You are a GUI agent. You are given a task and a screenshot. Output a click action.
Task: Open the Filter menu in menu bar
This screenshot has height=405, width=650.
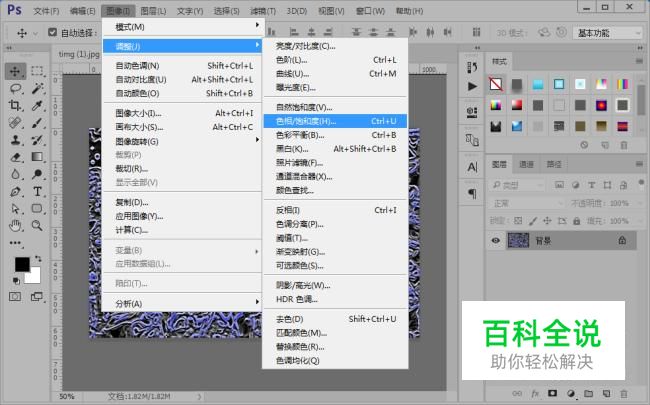tap(263, 11)
